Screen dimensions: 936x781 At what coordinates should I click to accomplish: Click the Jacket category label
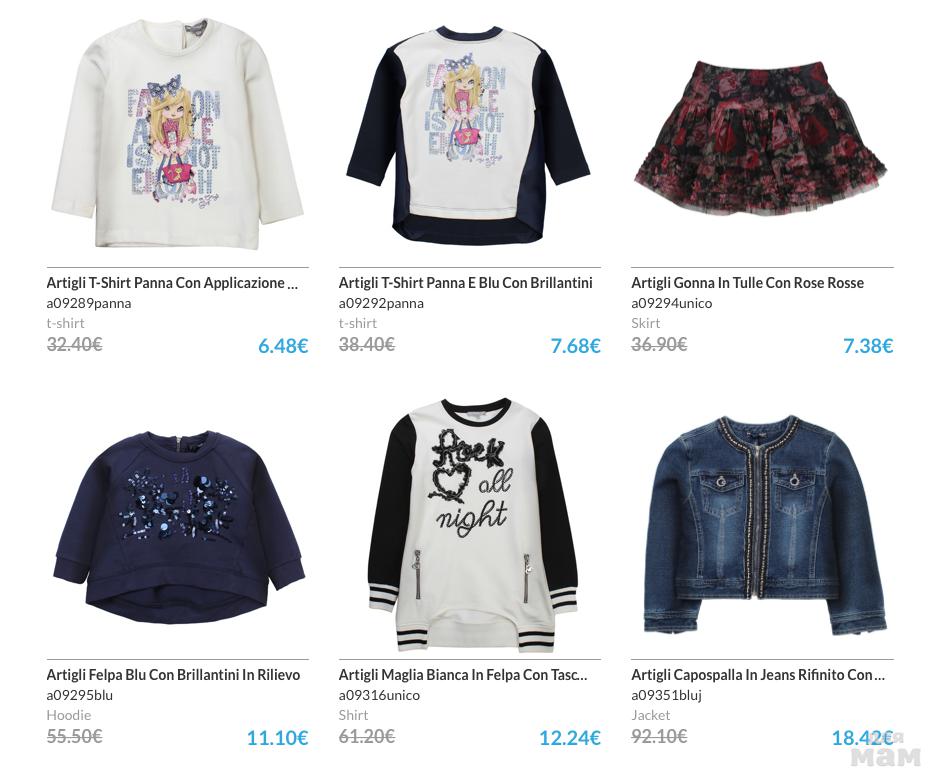click(x=650, y=715)
